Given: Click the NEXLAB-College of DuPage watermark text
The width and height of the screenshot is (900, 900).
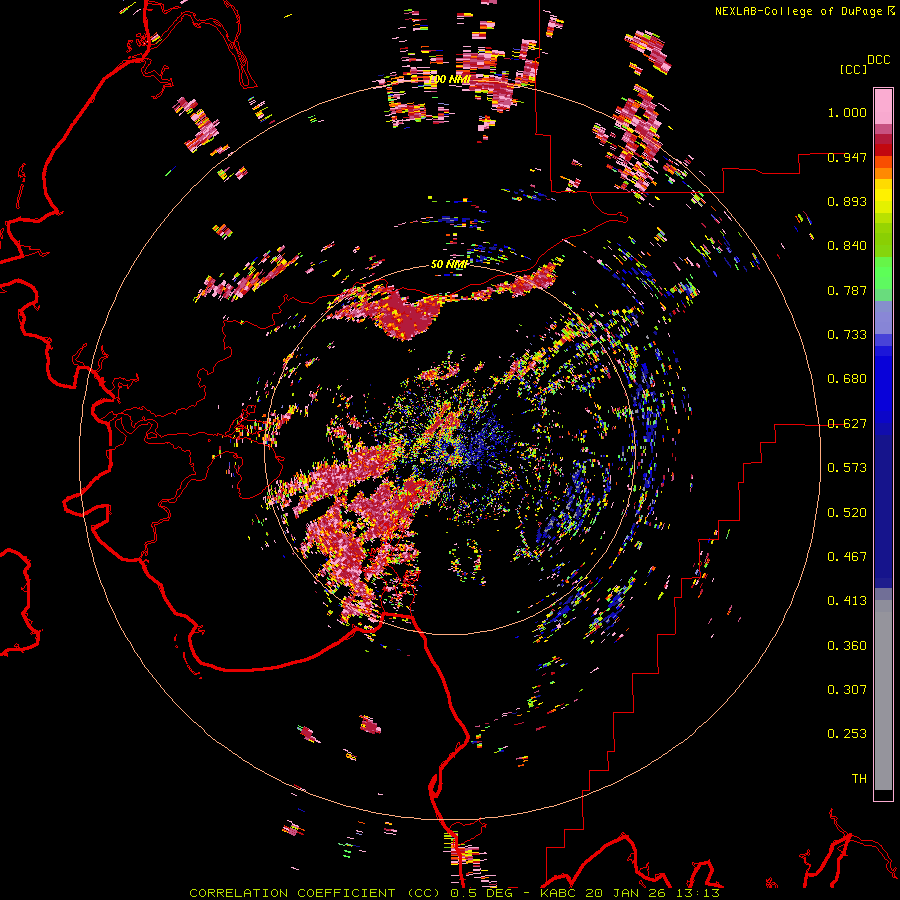Looking at the screenshot, I should (x=798, y=11).
